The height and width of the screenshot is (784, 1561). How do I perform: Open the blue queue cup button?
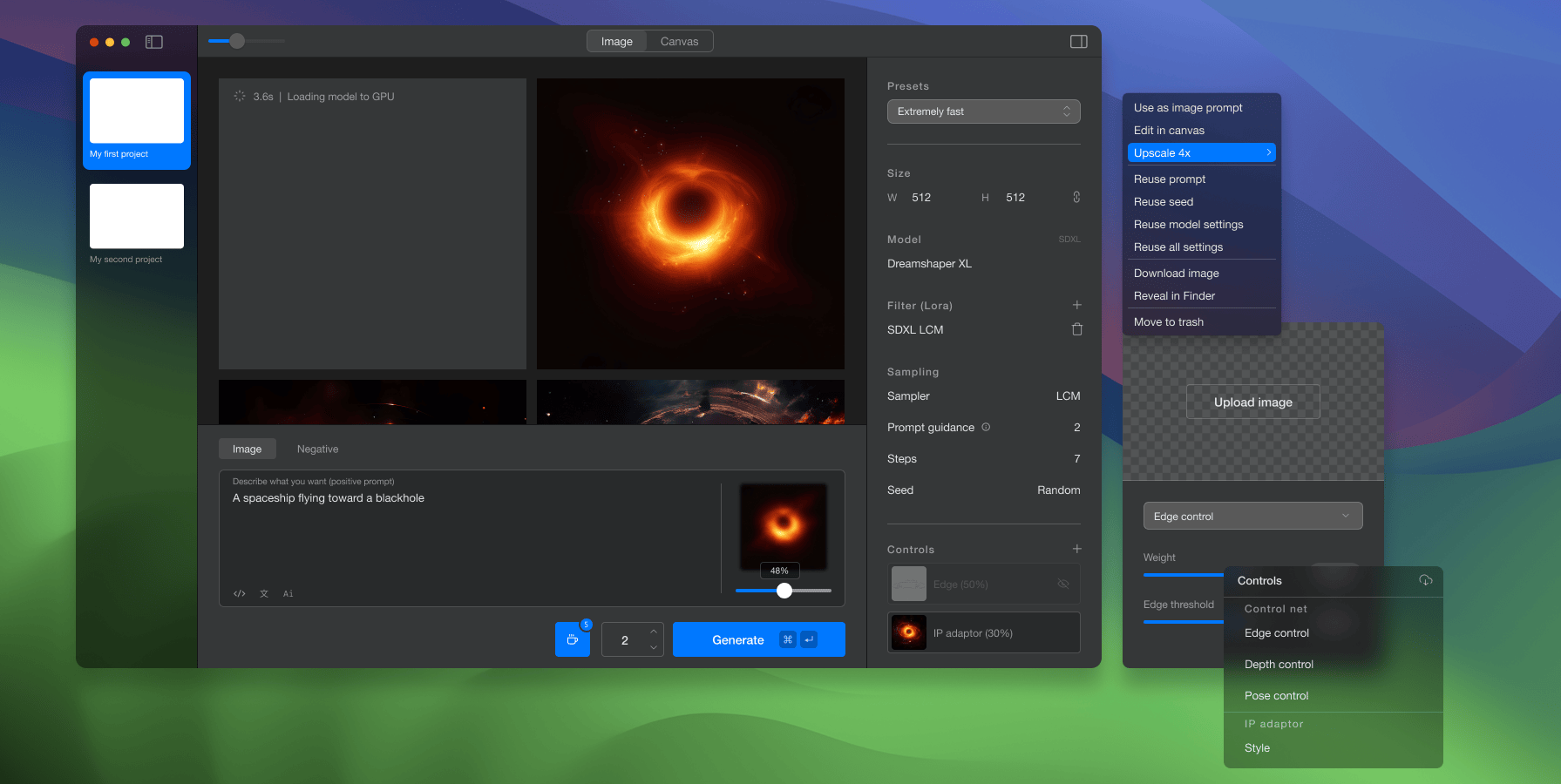(573, 639)
